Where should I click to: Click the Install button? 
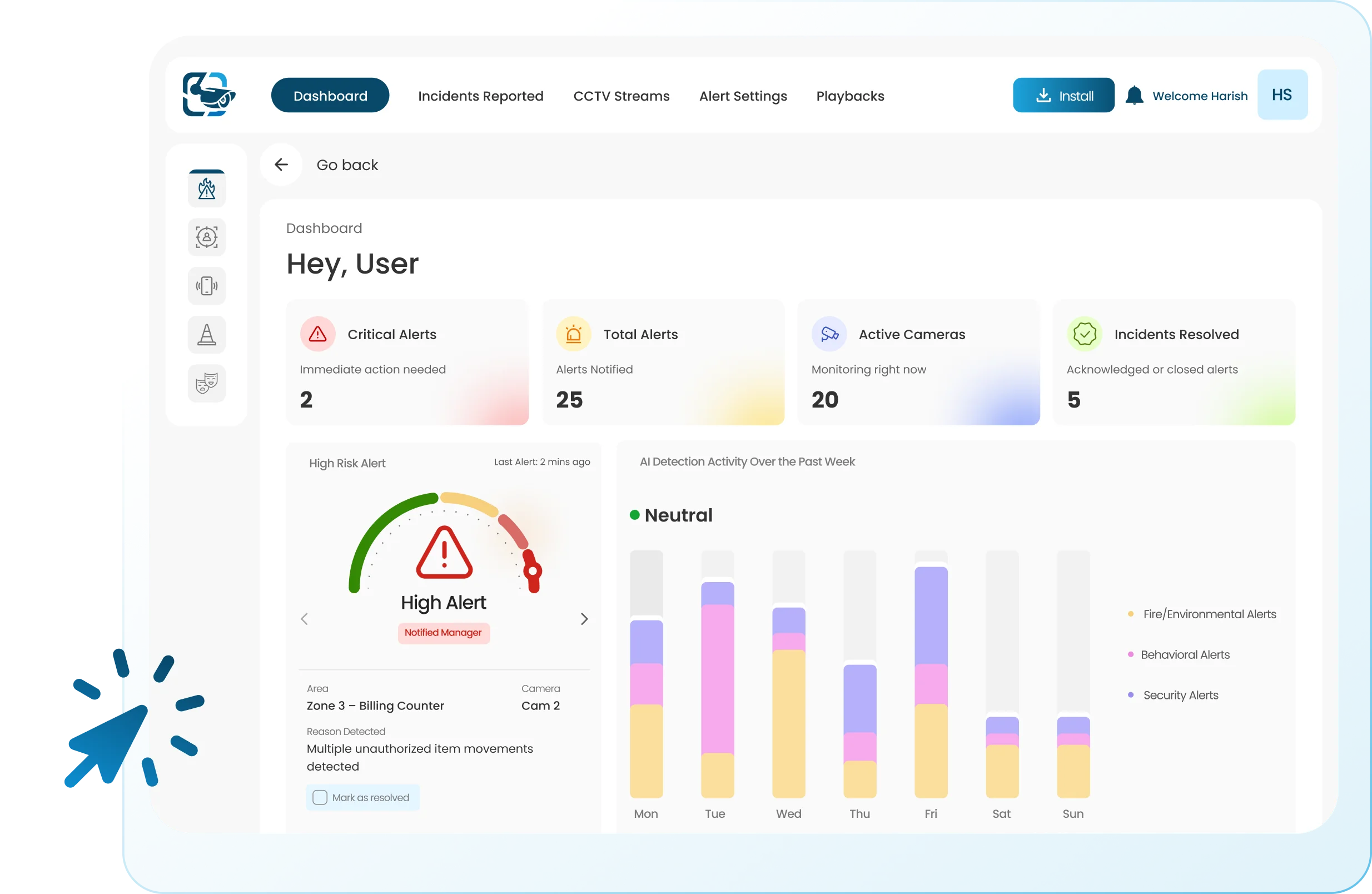(1063, 96)
